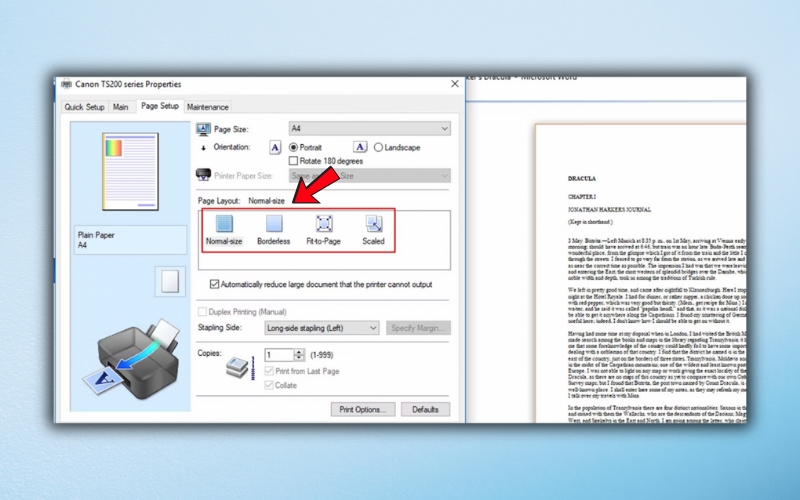Click the Portrait orientation 'A' icon
Screen dimensions: 800x500
point(275,147)
